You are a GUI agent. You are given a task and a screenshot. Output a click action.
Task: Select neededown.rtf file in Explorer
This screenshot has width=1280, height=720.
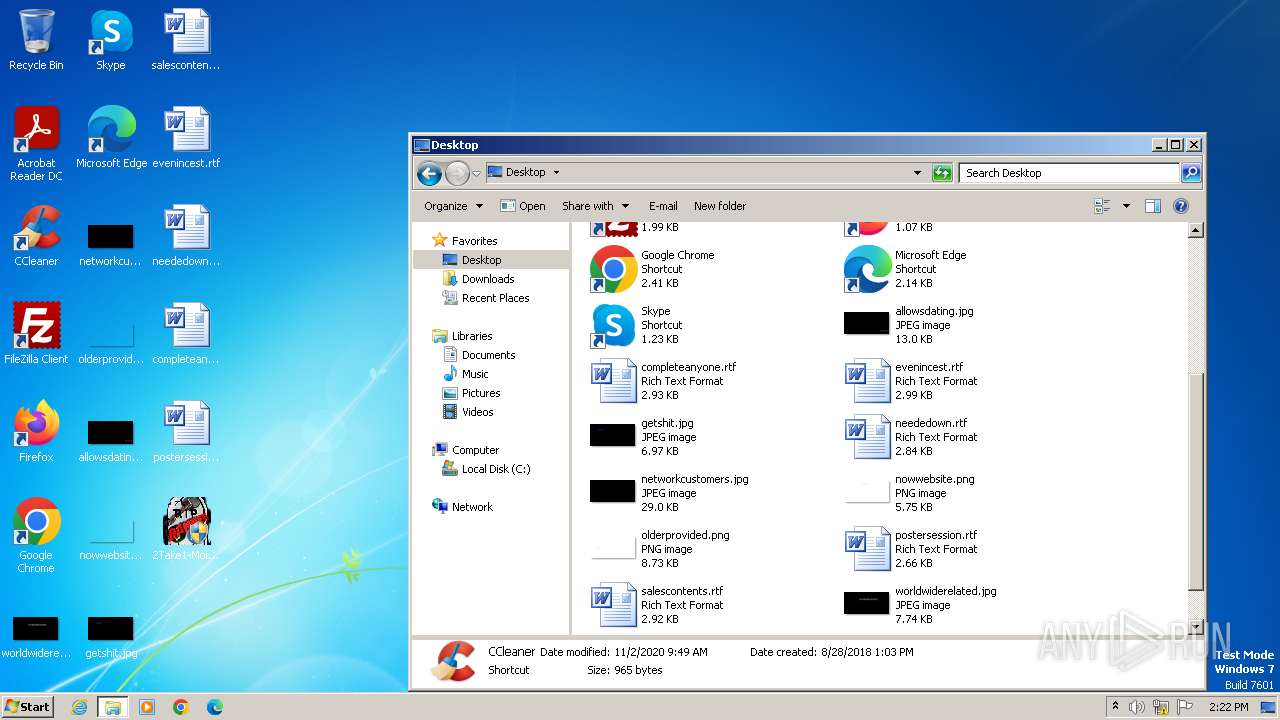(x=910, y=437)
